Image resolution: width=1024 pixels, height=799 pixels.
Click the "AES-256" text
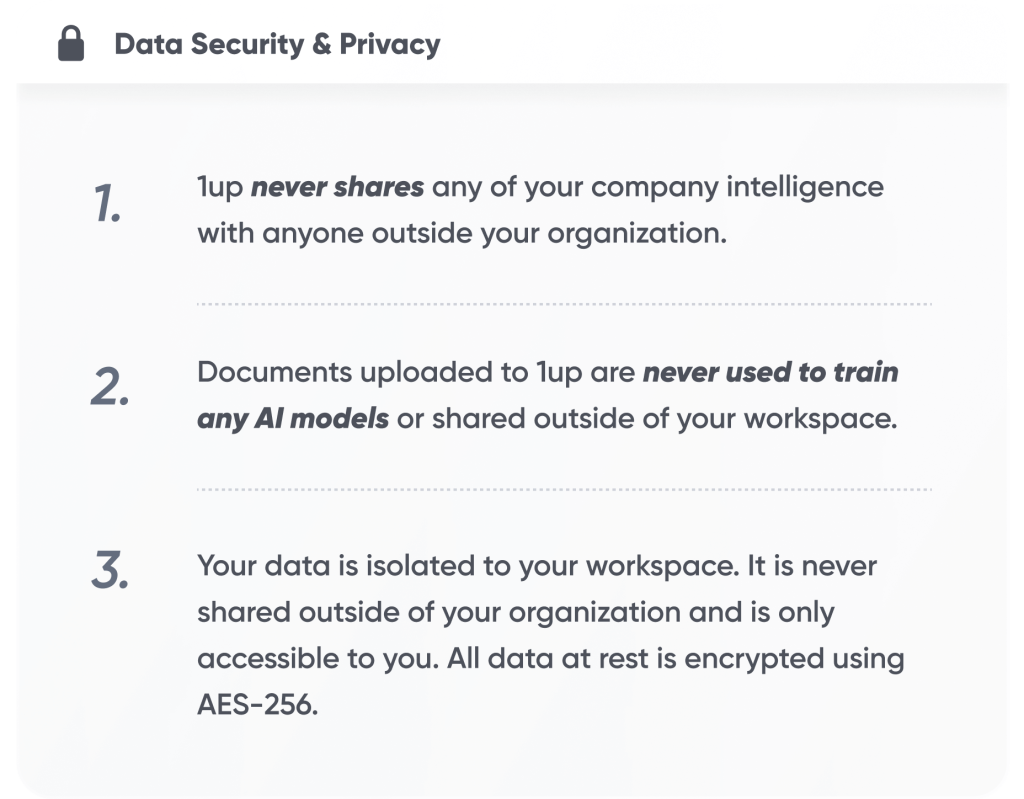coord(257,706)
